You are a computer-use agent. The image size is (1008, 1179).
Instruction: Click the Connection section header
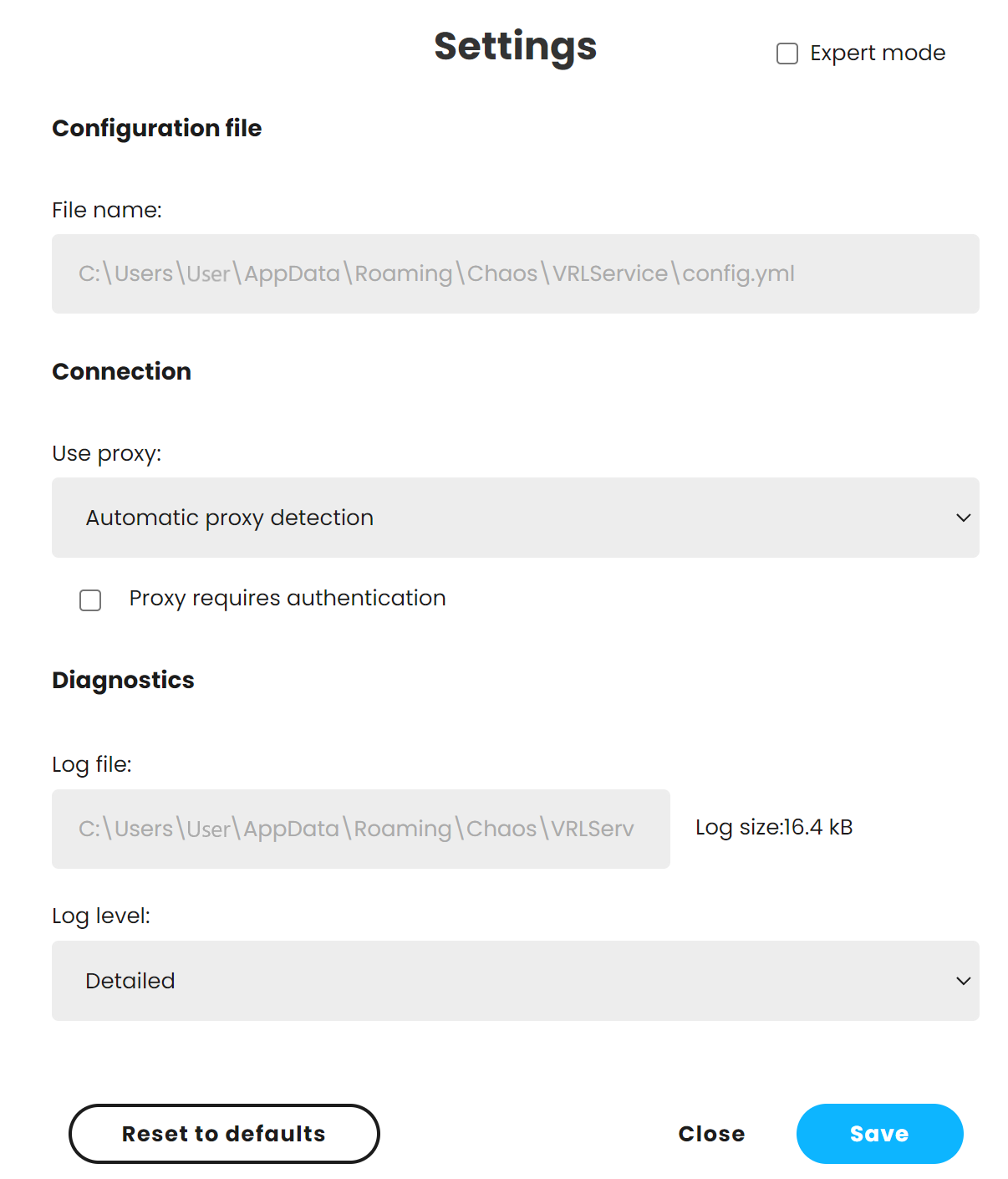(121, 371)
